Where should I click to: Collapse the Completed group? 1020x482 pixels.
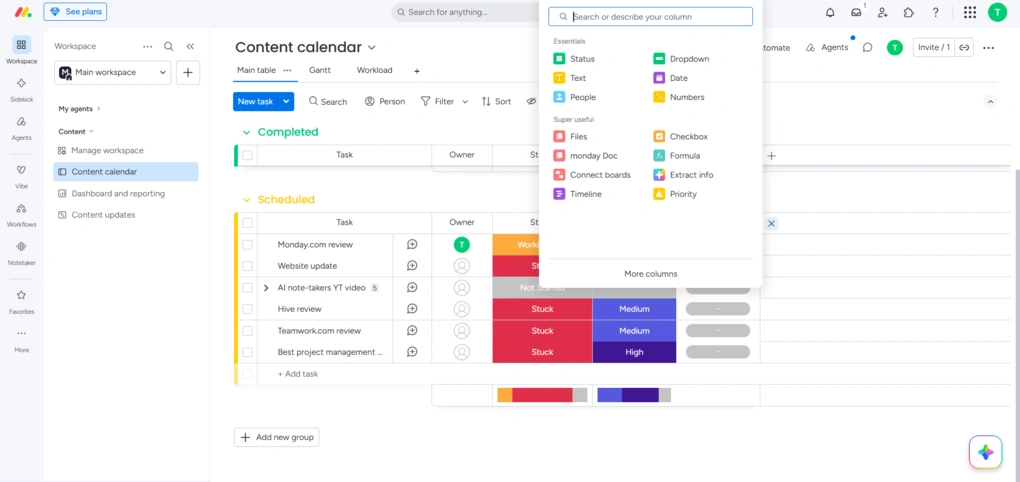[246, 132]
